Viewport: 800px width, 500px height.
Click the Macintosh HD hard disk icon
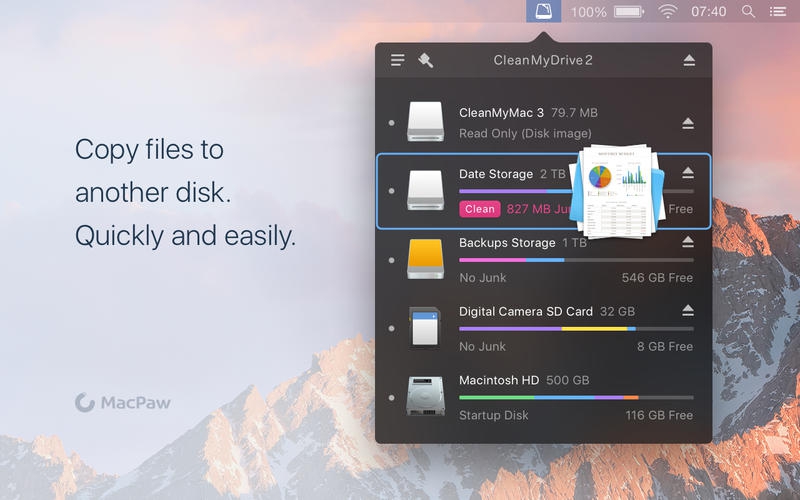[426, 396]
